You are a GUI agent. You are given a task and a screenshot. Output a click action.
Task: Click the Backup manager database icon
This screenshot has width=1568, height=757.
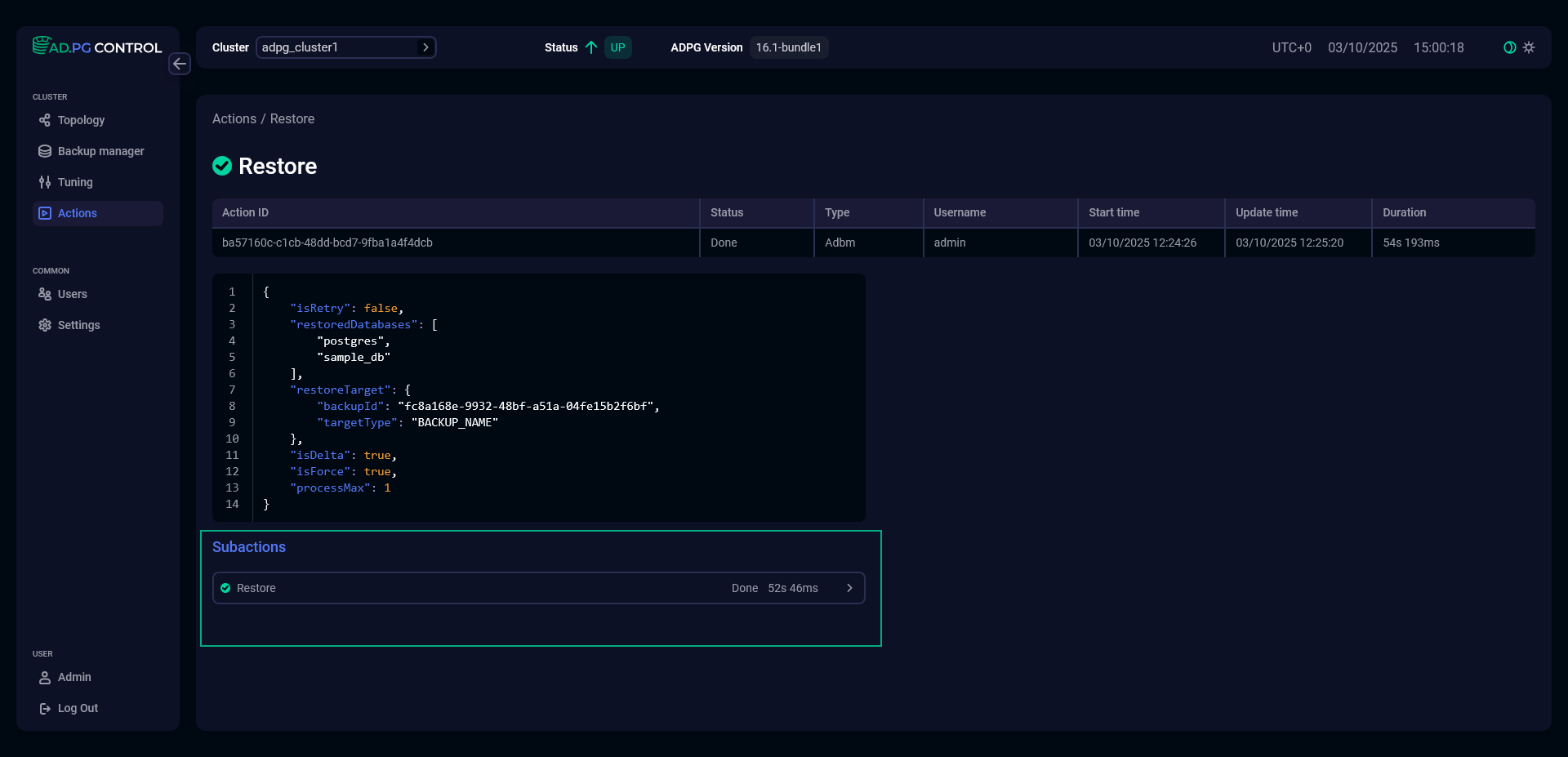click(45, 151)
